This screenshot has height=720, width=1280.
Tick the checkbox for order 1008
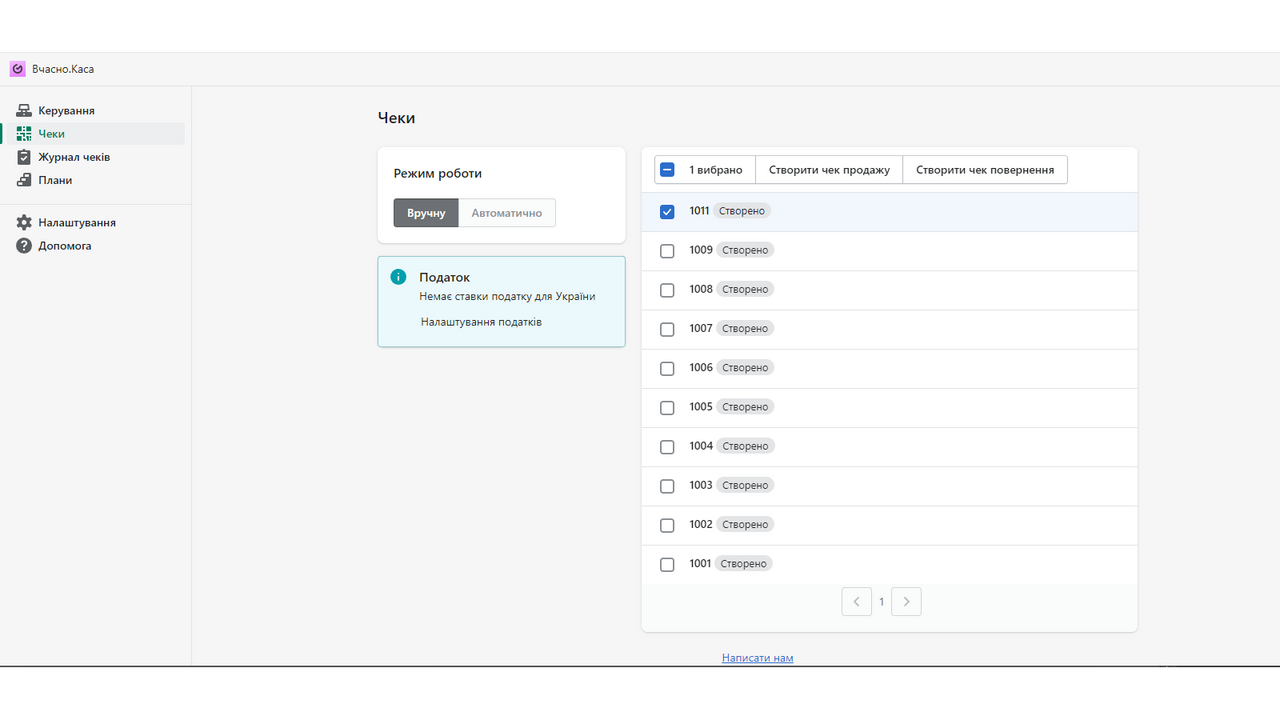click(667, 290)
